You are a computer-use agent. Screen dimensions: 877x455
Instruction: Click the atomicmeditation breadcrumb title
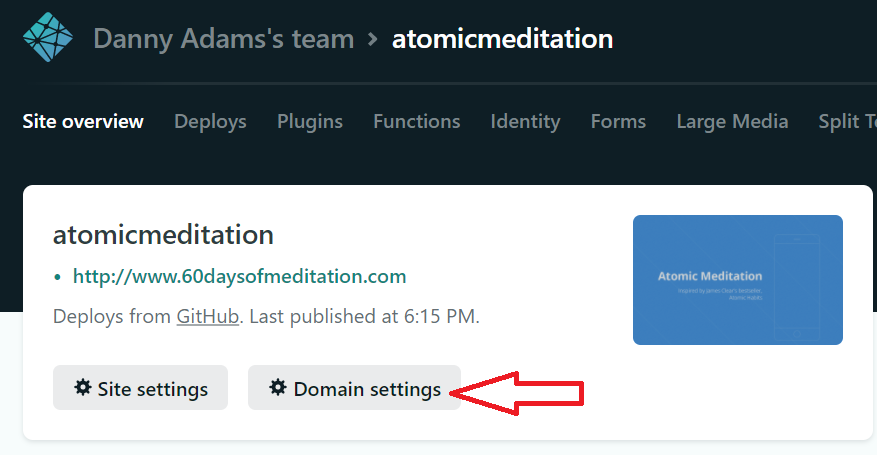(502, 39)
